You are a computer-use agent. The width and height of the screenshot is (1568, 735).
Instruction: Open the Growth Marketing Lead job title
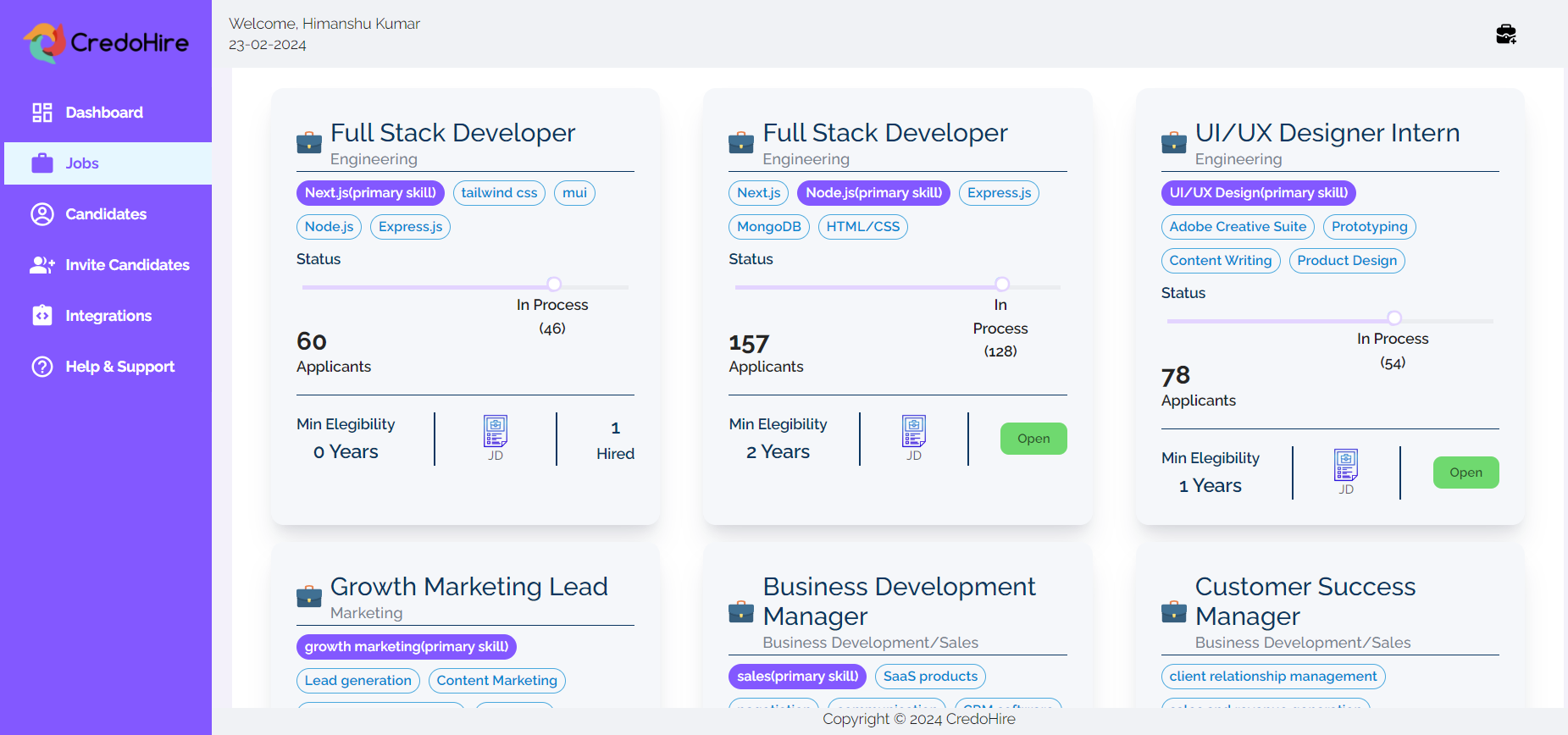point(468,587)
